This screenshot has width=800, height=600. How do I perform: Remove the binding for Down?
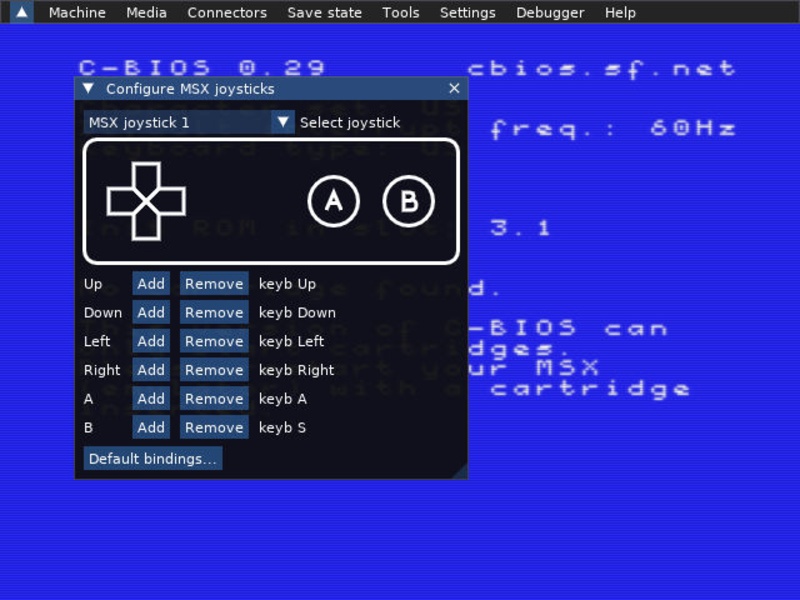point(214,312)
